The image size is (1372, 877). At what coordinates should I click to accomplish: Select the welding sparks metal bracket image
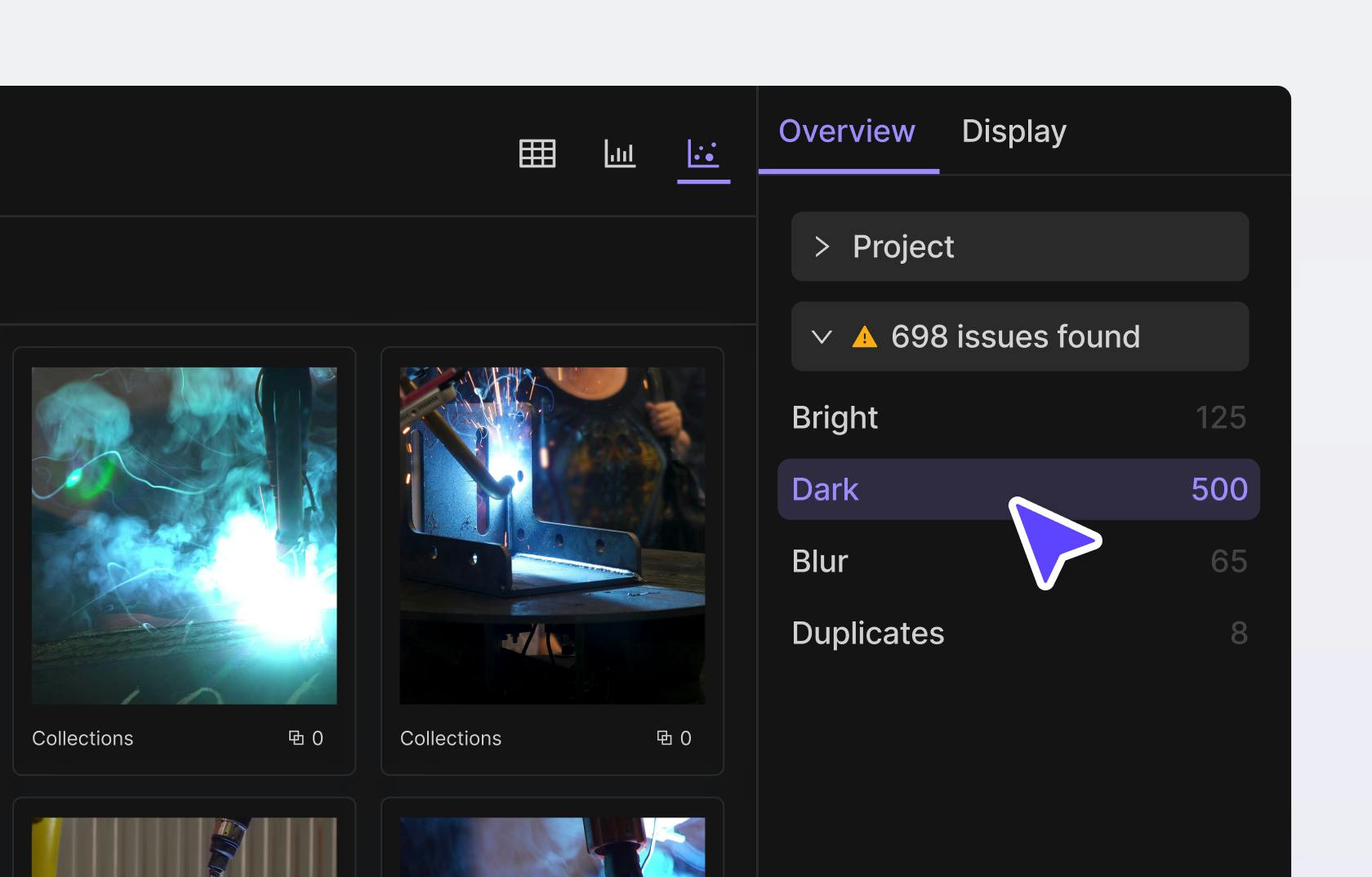[x=552, y=536]
